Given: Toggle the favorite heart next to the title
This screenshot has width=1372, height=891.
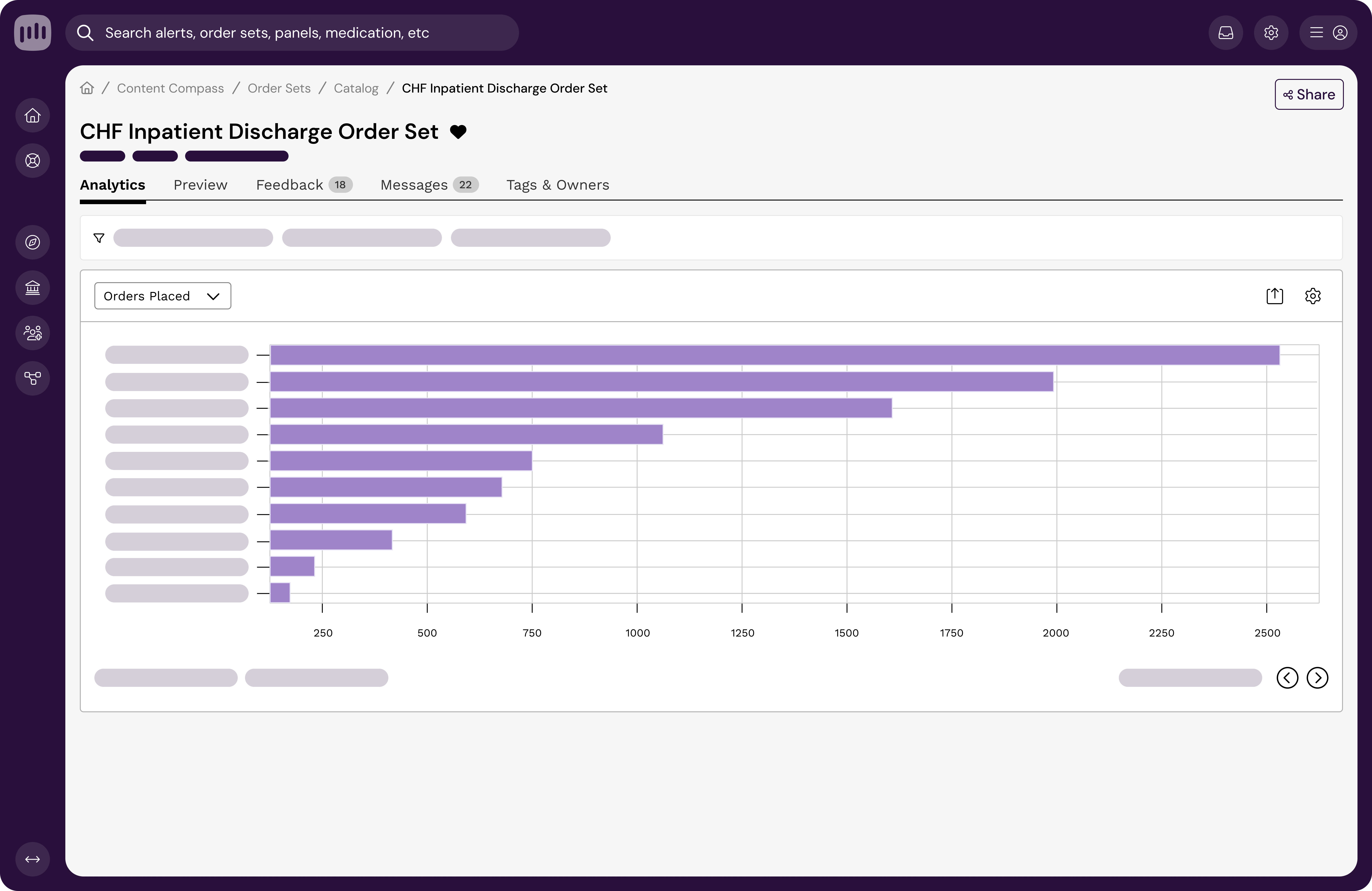Looking at the screenshot, I should coord(458,132).
